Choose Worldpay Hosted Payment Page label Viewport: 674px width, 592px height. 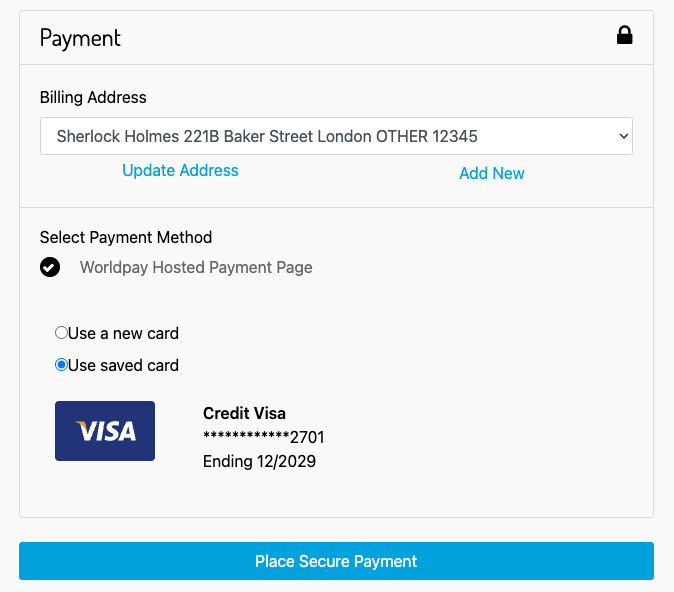point(196,267)
